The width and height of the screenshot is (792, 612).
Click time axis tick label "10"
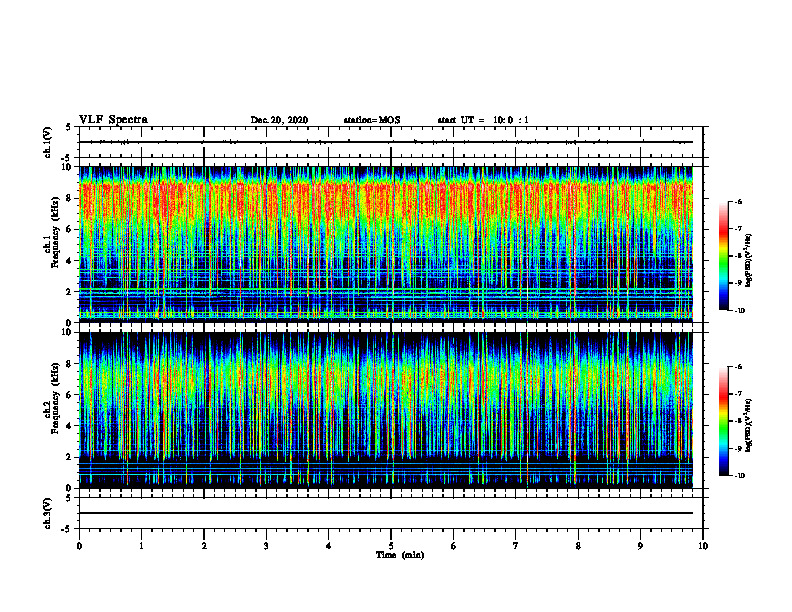(703, 546)
